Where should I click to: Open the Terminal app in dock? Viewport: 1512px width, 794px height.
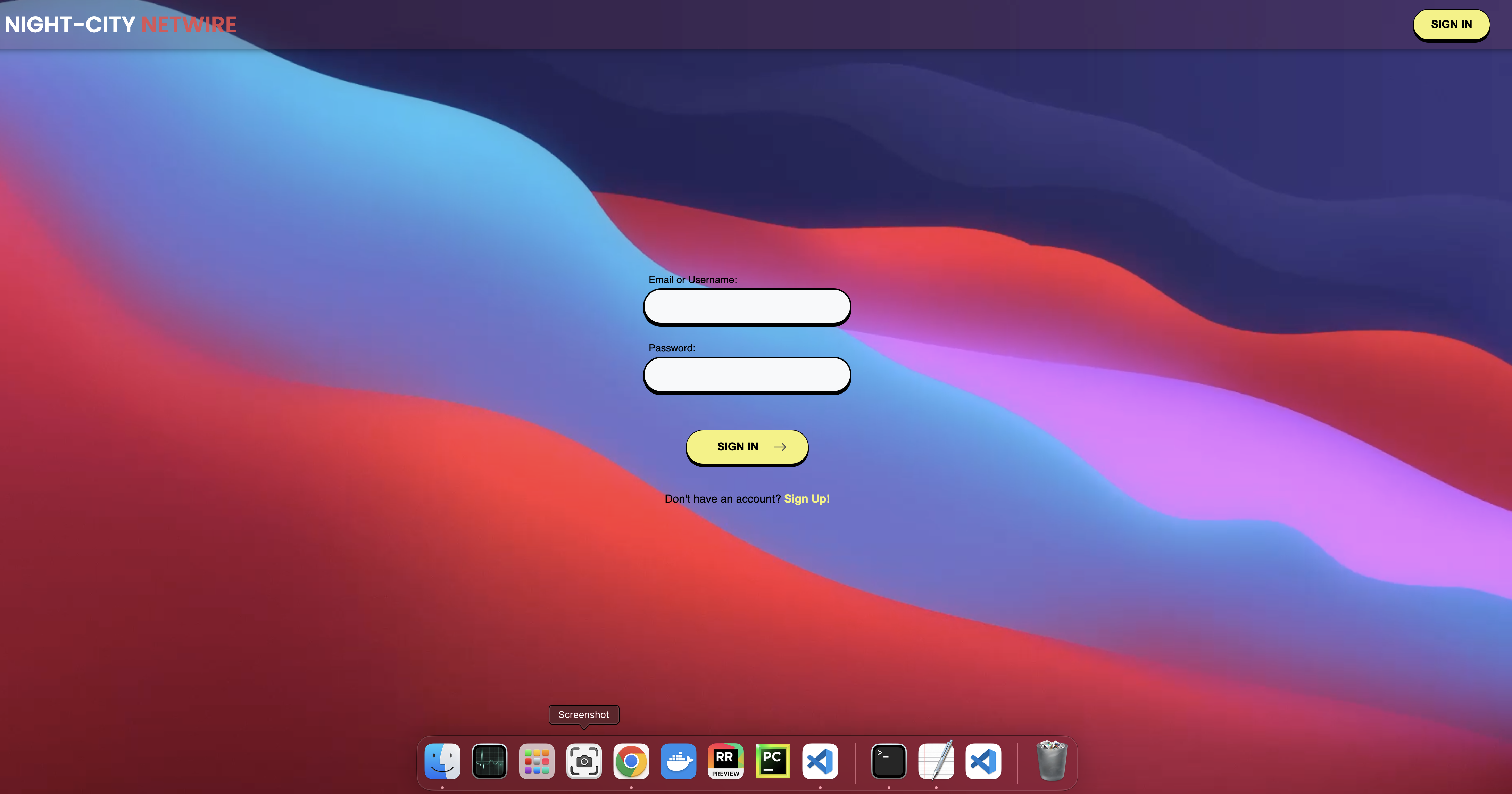tap(889, 761)
